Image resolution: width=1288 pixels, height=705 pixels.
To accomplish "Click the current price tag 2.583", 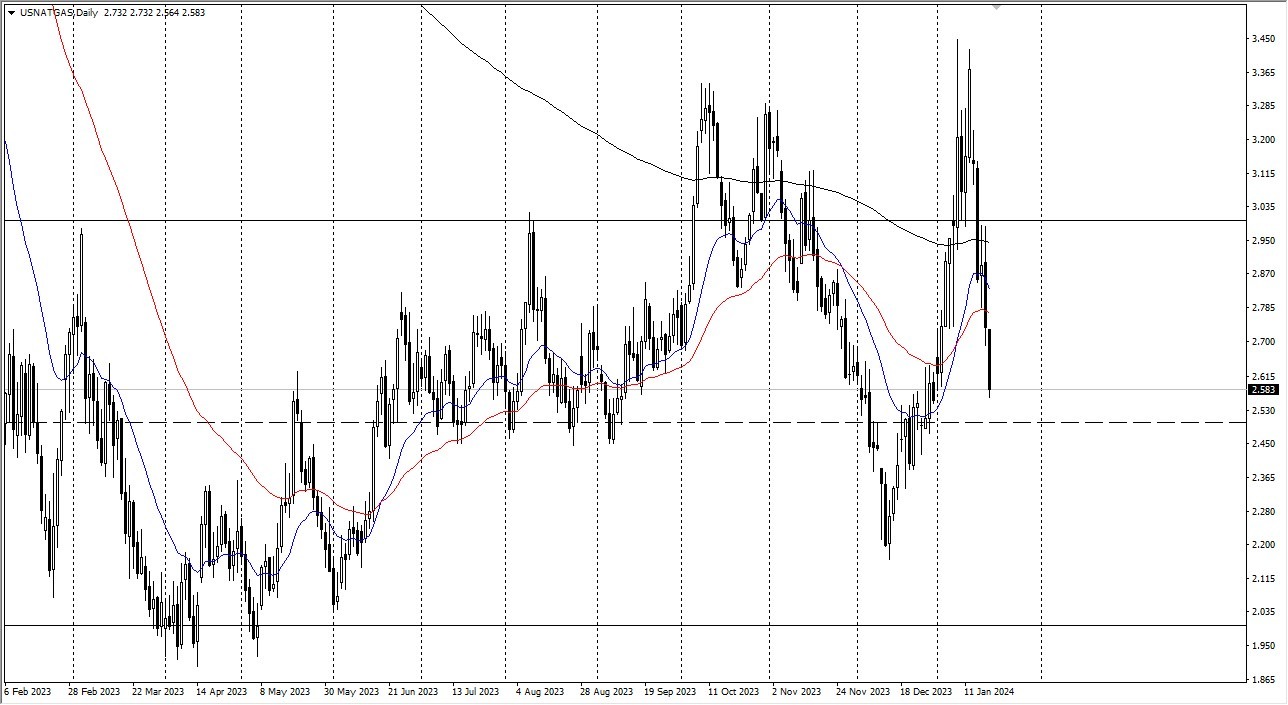I will pyautogui.click(x=1260, y=391).
